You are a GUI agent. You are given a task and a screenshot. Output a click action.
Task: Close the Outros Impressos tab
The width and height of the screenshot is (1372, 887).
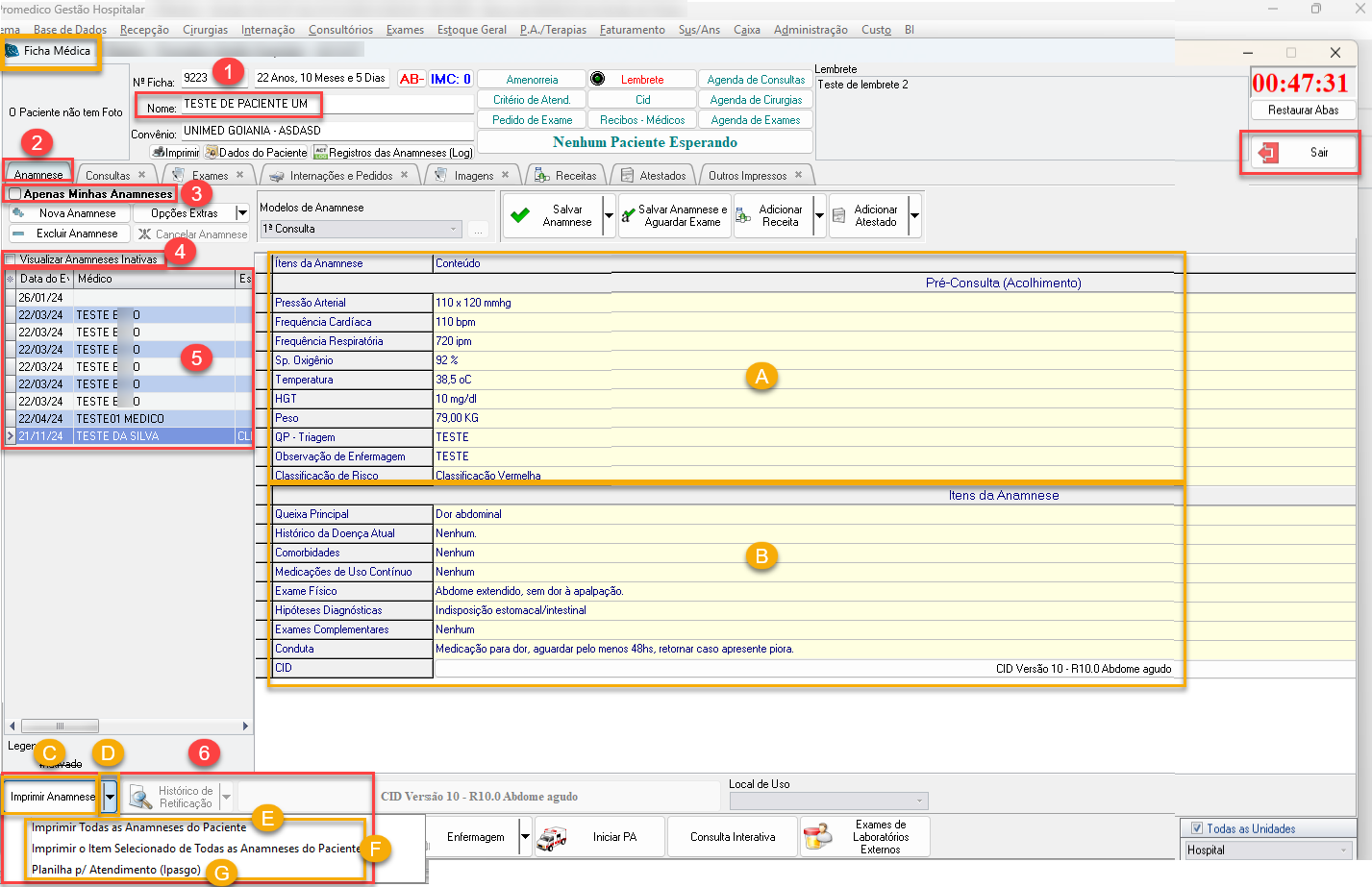pos(798,175)
